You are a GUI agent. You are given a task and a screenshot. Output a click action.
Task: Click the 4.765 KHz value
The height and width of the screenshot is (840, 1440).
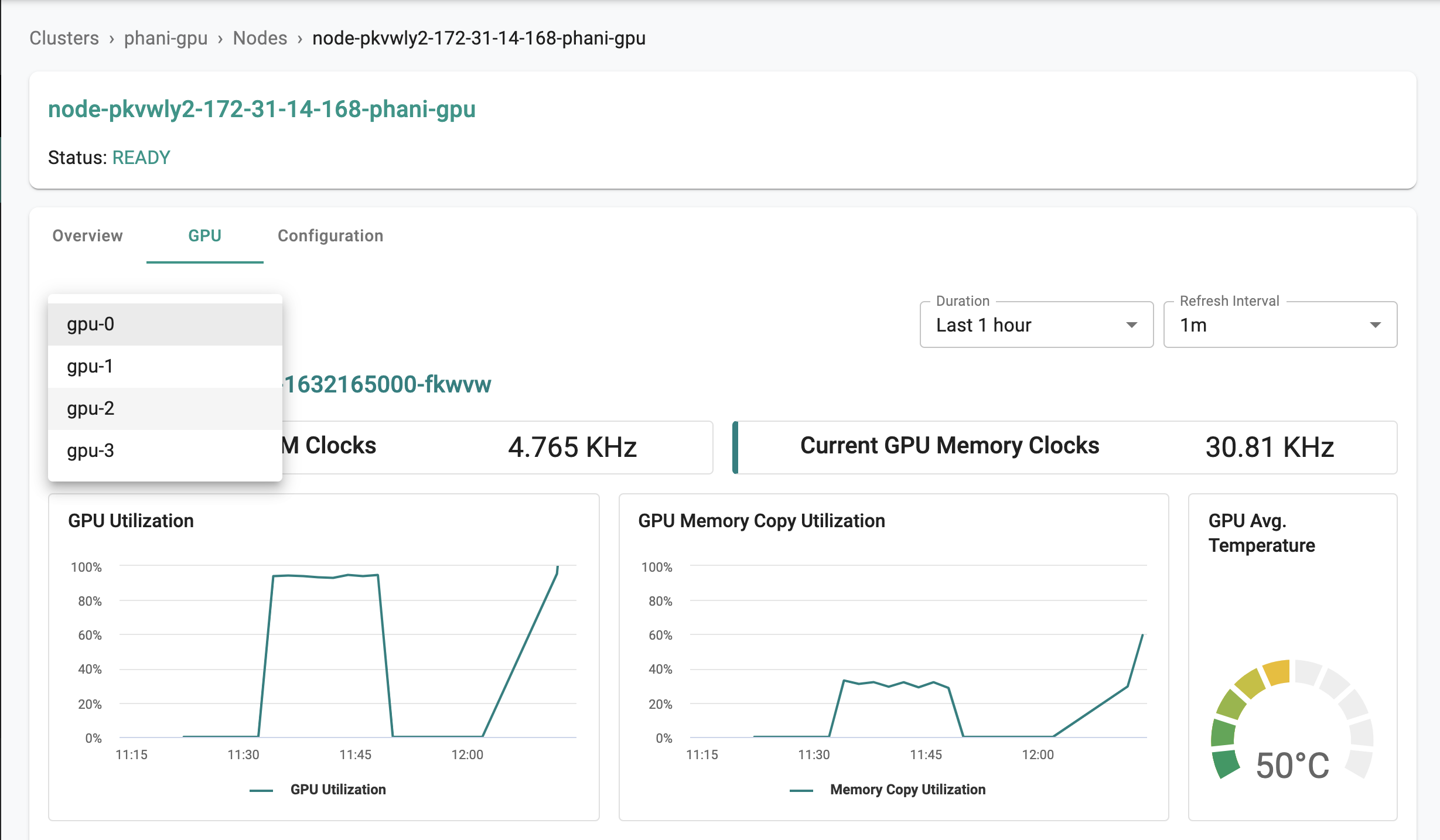[x=572, y=448]
